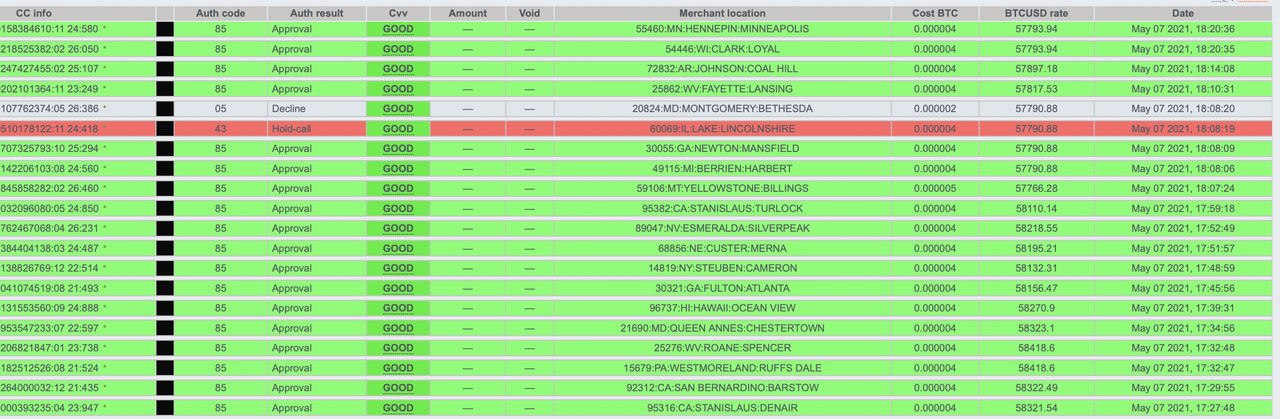The height and width of the screenshot is (419, 1280).
Task: Select BTCUSD rate 58110.14
Action: pos(1036,208)
